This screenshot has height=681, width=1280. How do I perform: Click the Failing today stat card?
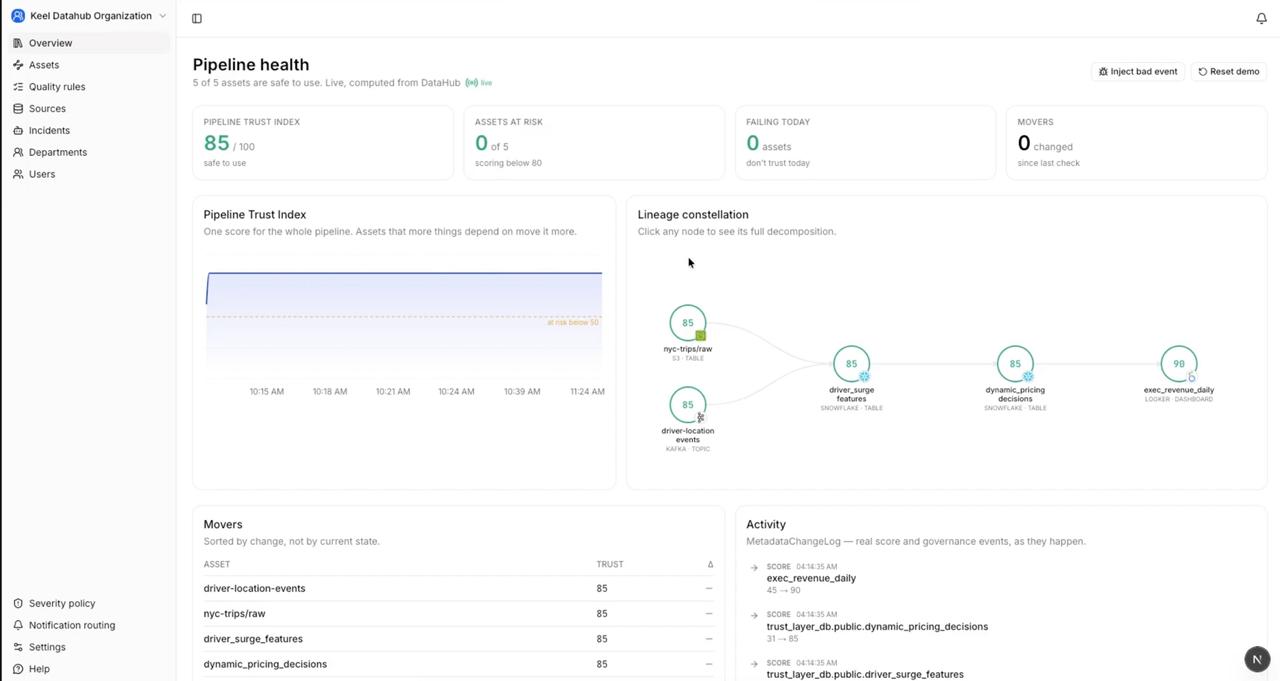(x=865, y=142)
